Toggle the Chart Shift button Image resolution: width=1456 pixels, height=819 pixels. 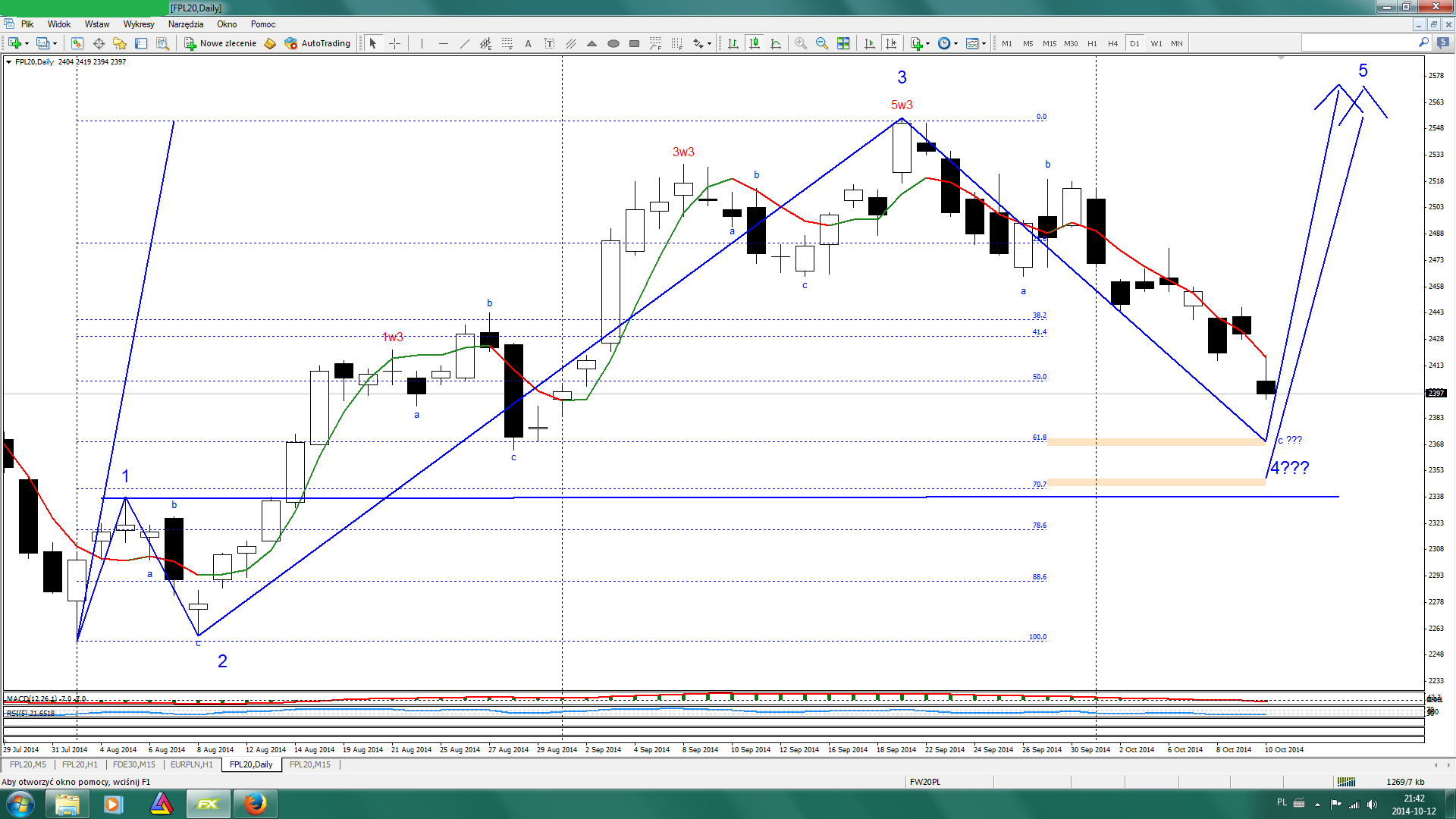891,43
